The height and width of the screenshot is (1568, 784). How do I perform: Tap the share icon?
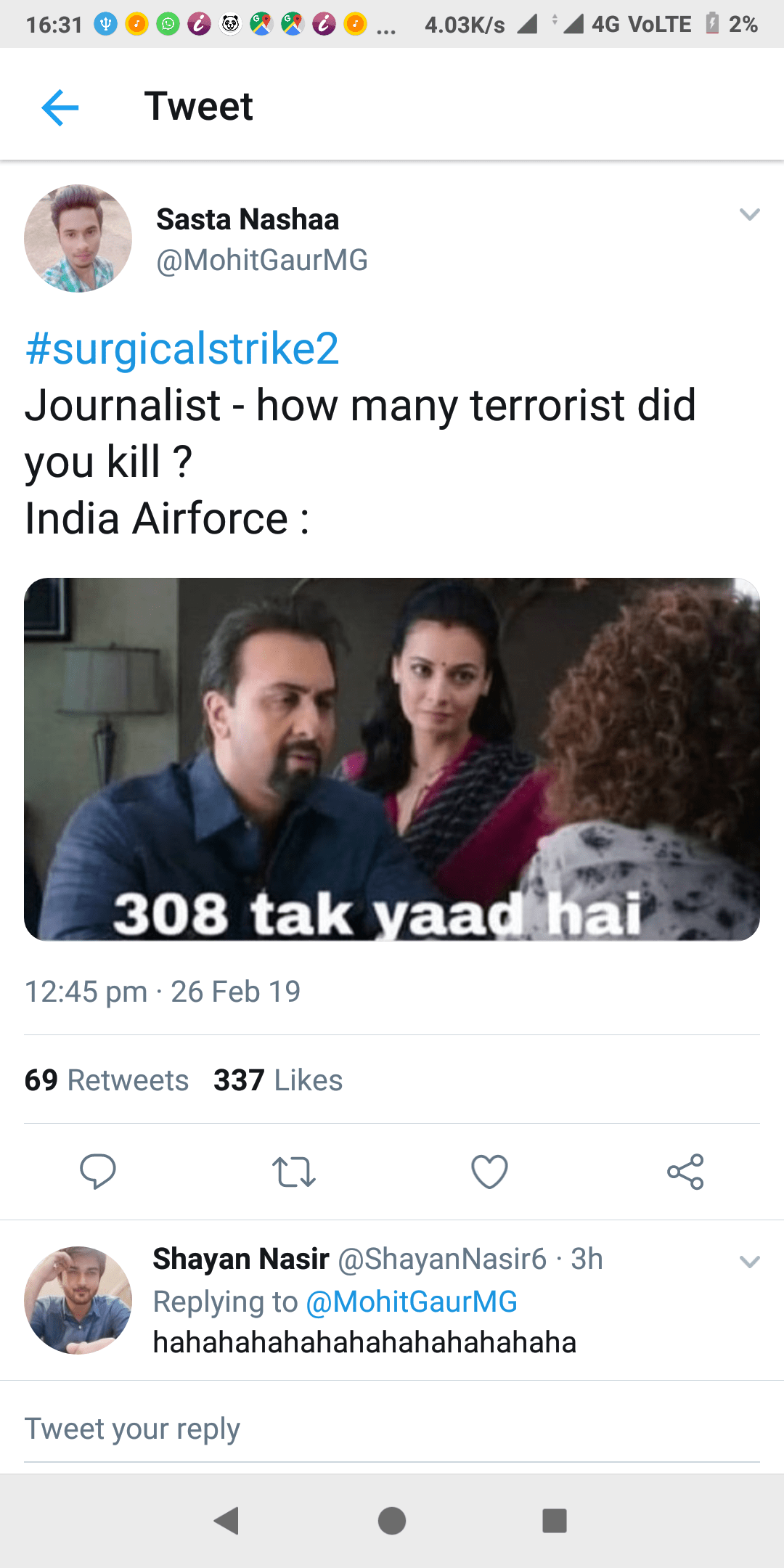[x=685, y=1171]
